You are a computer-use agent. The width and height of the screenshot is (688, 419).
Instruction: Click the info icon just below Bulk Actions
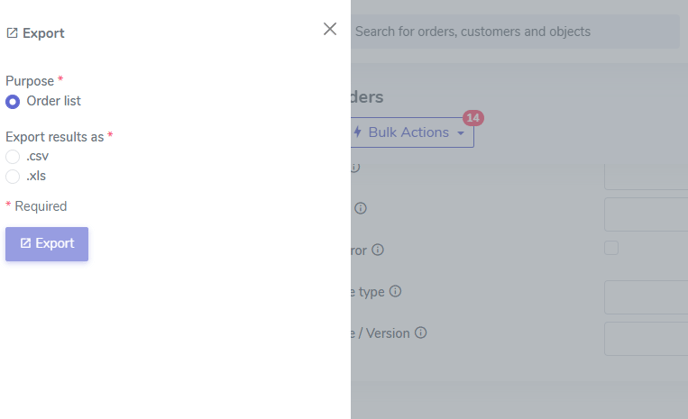355,167
